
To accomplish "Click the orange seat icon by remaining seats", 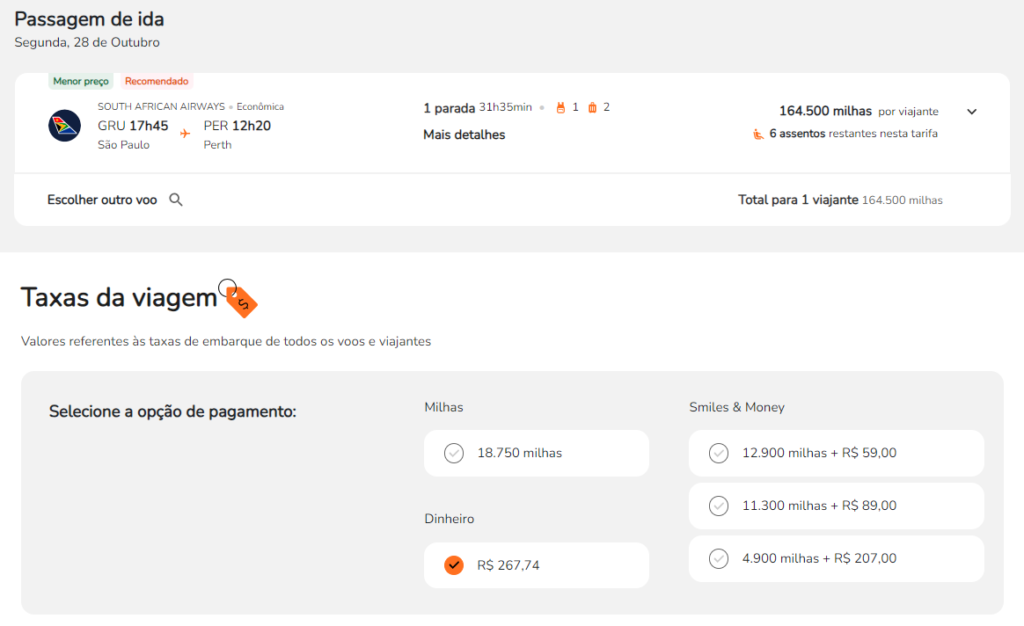I will (758, 134).
